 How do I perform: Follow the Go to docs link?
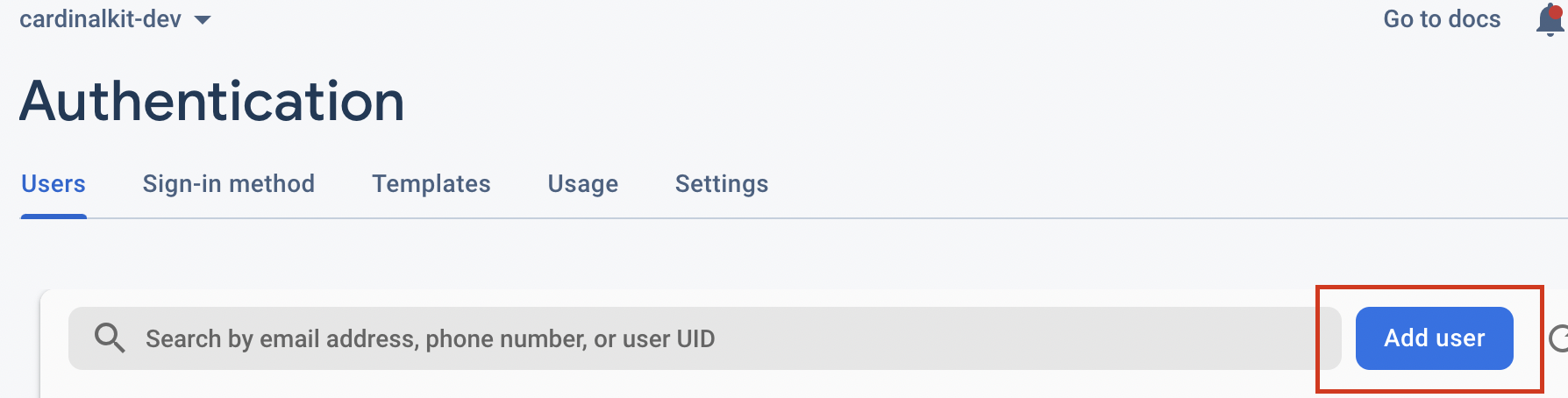[1442, 19]
